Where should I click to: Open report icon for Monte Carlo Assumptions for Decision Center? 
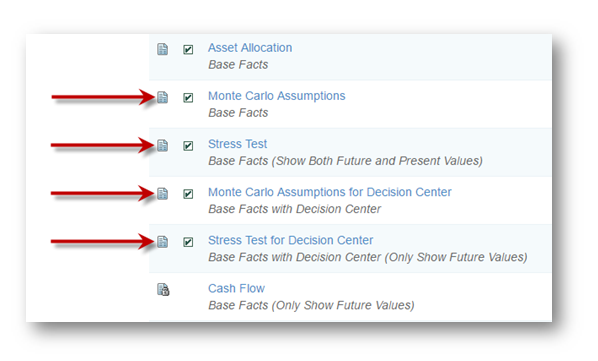162,194
